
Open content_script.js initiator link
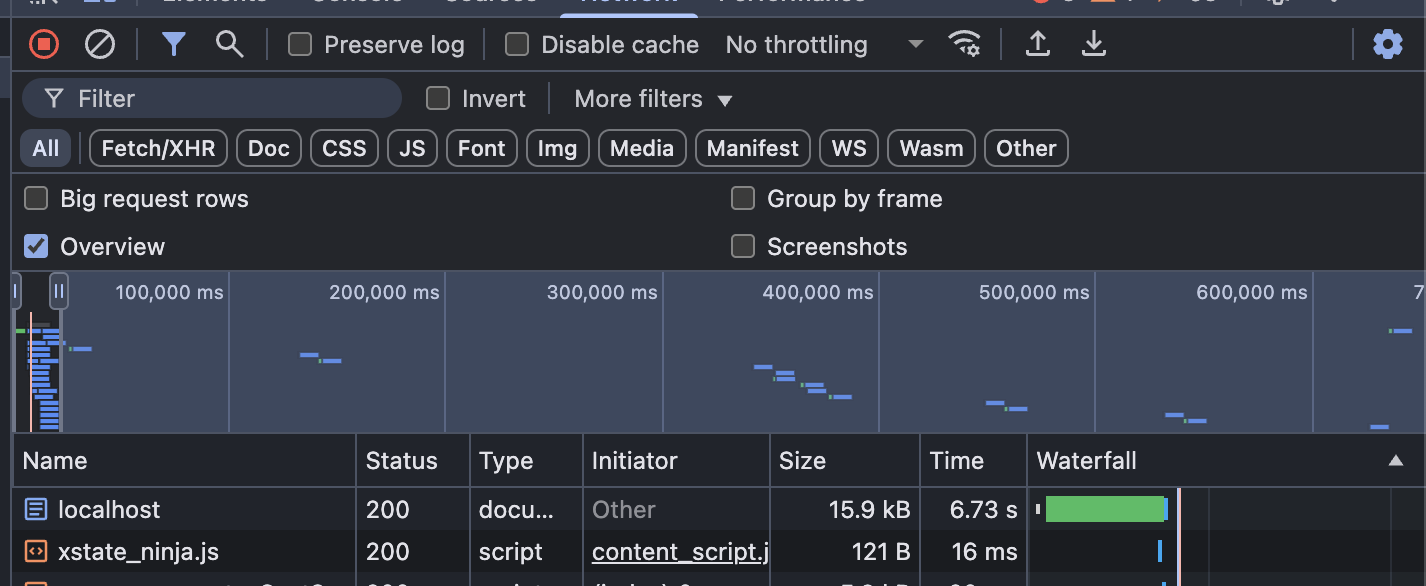pos(680,552)
